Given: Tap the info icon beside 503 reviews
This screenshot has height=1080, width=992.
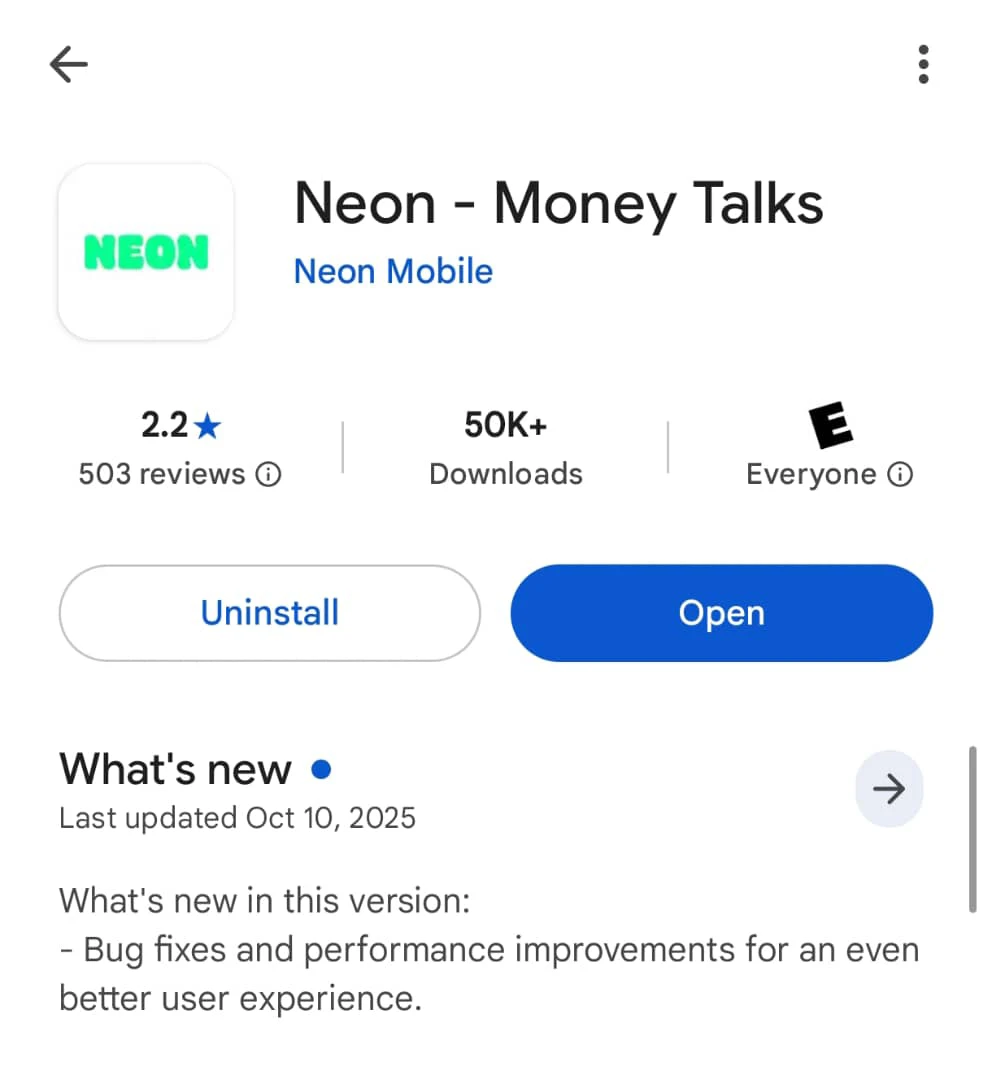Looking at the screenshot, I should tap(268, 474).
